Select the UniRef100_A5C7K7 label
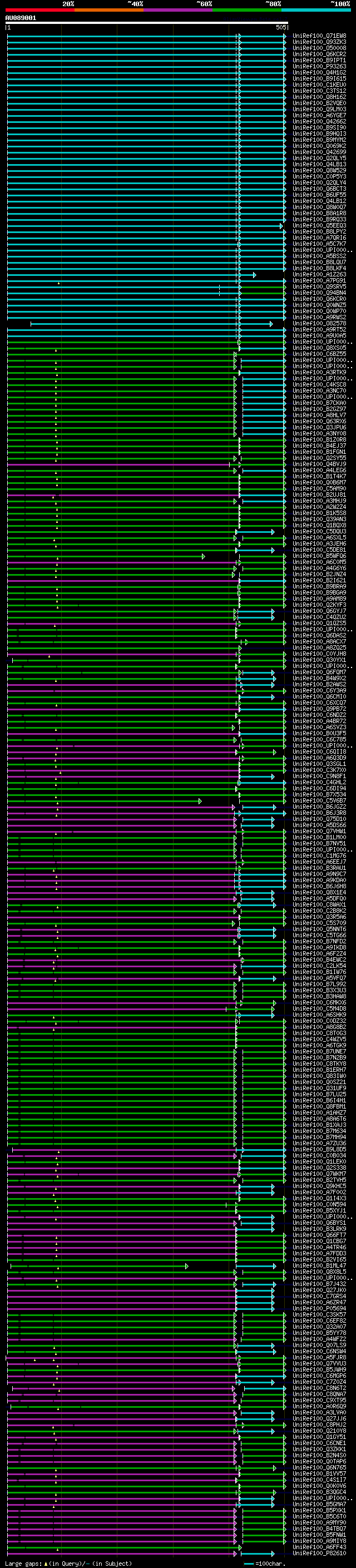This screenshot has width=356, height=1568. [x=319, y=244]
